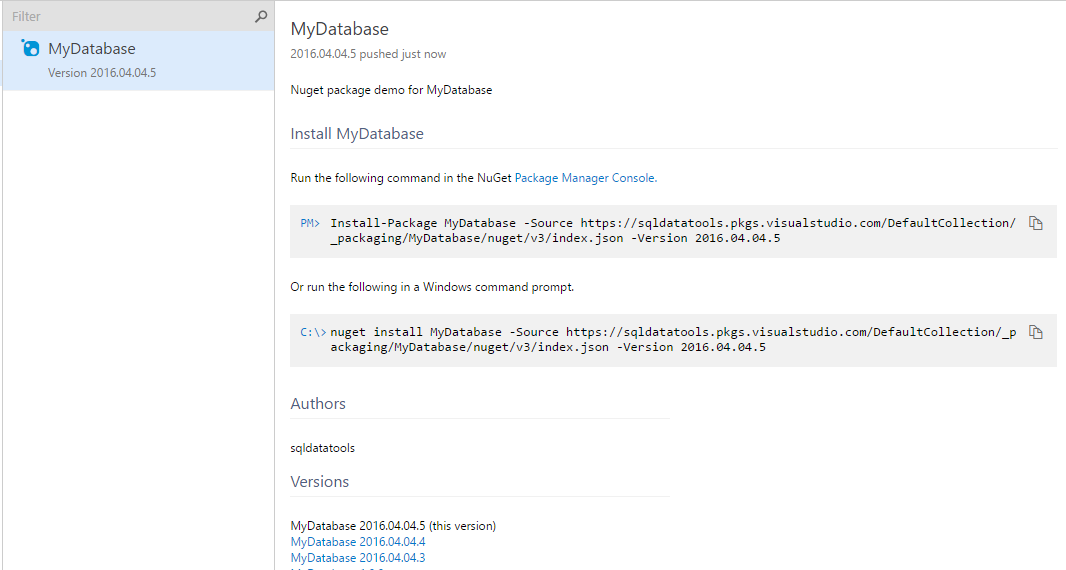This screenshot has height=570, width=1066.
Task: Copy the Install-Package command to clipboard
Action: pos(1035,223)
